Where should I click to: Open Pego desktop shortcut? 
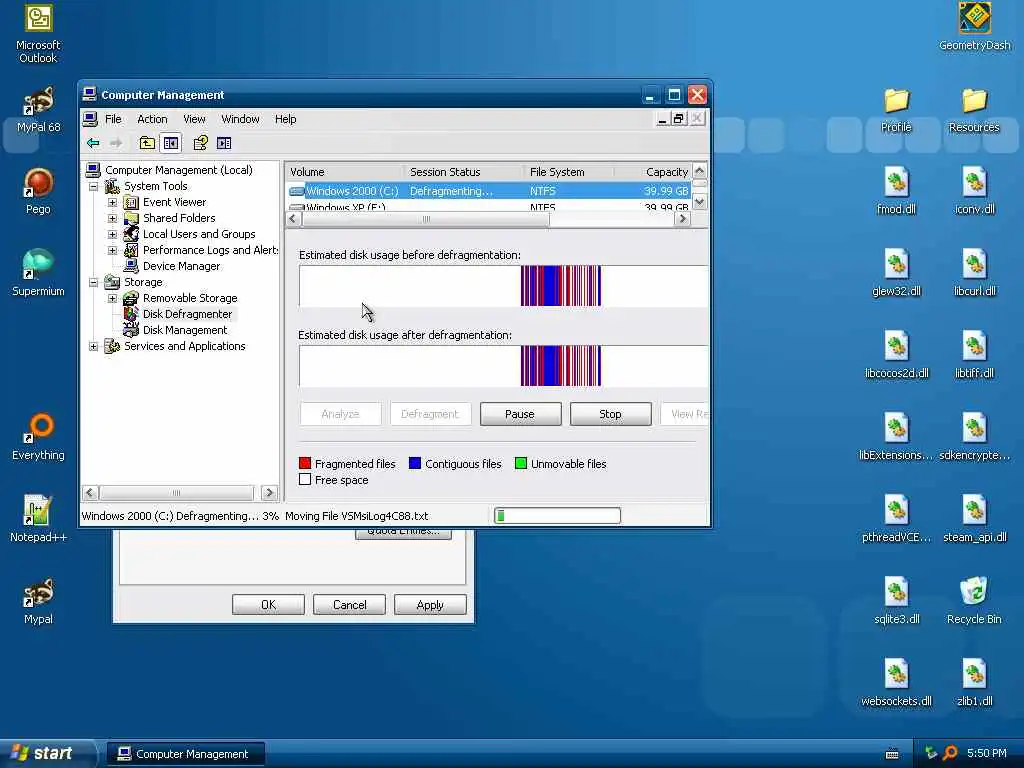coord(39,191)
